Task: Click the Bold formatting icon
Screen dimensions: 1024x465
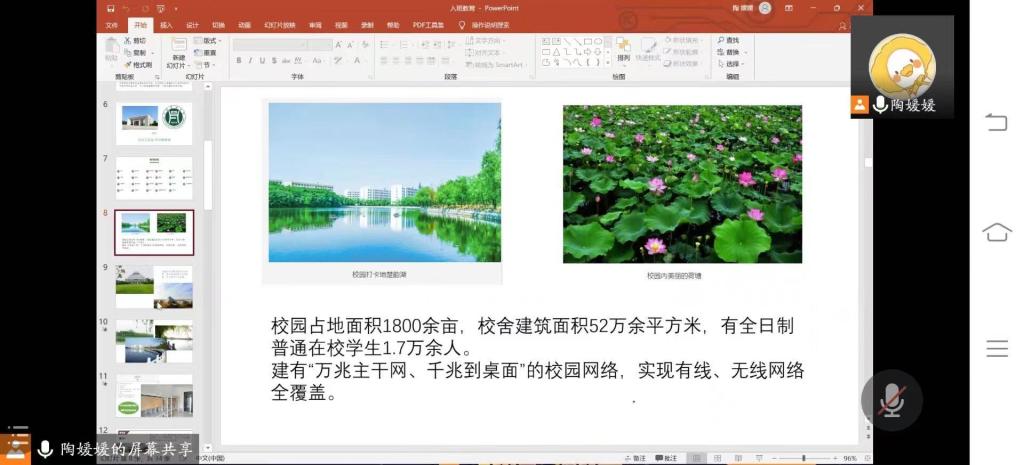Action: pos(239,61)
